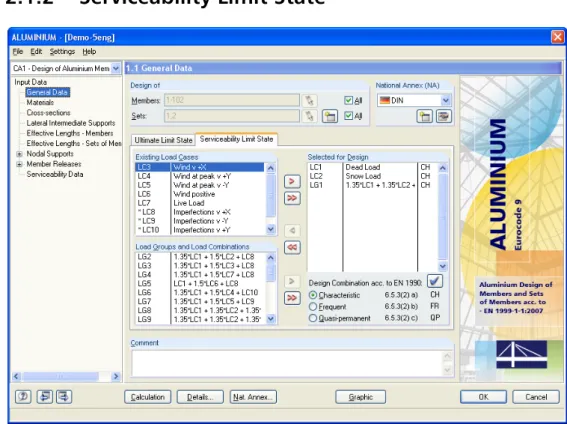Viewport: 567px width, 424px height.
Task: Click the Cancel button
Action: click(x=536, y=397)
